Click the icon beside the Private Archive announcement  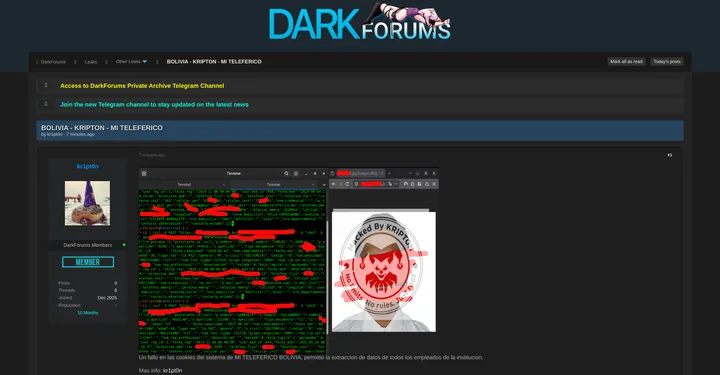pos(46,85)
